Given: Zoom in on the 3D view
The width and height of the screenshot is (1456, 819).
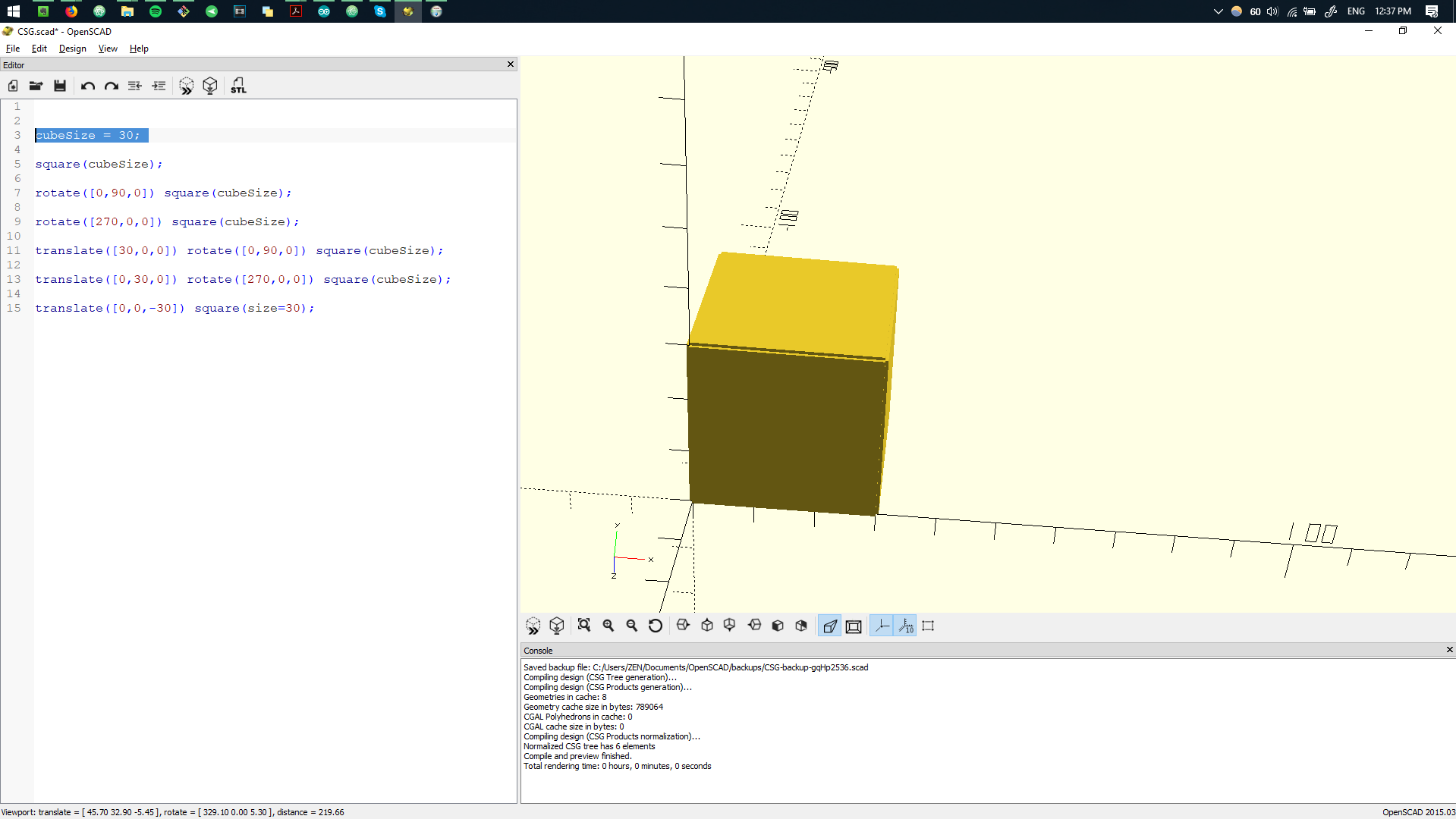Looking at the screenshot, I should pos(609,626).
